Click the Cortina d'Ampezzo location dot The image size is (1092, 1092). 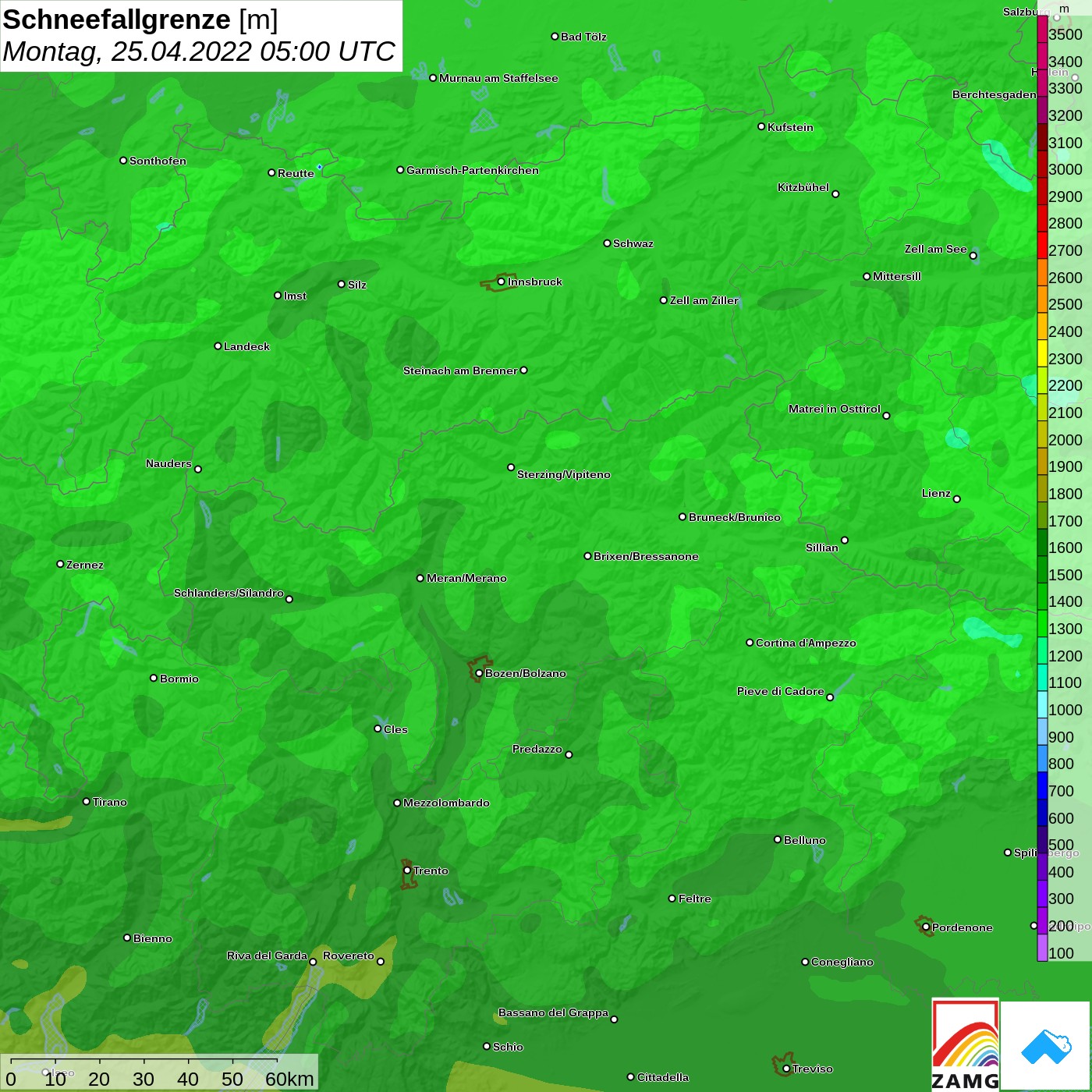tap(750, 643)
